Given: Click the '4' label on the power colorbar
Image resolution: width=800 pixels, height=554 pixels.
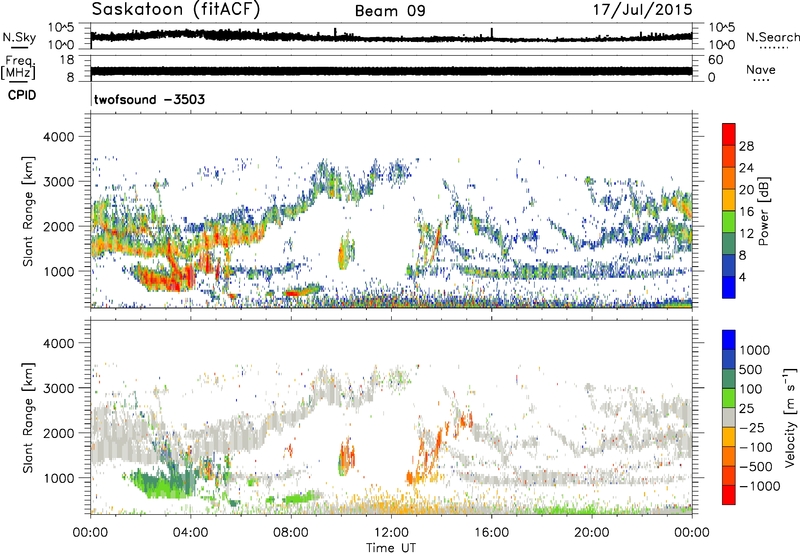Looking at the screenshot, I should (x=742, y=277).
